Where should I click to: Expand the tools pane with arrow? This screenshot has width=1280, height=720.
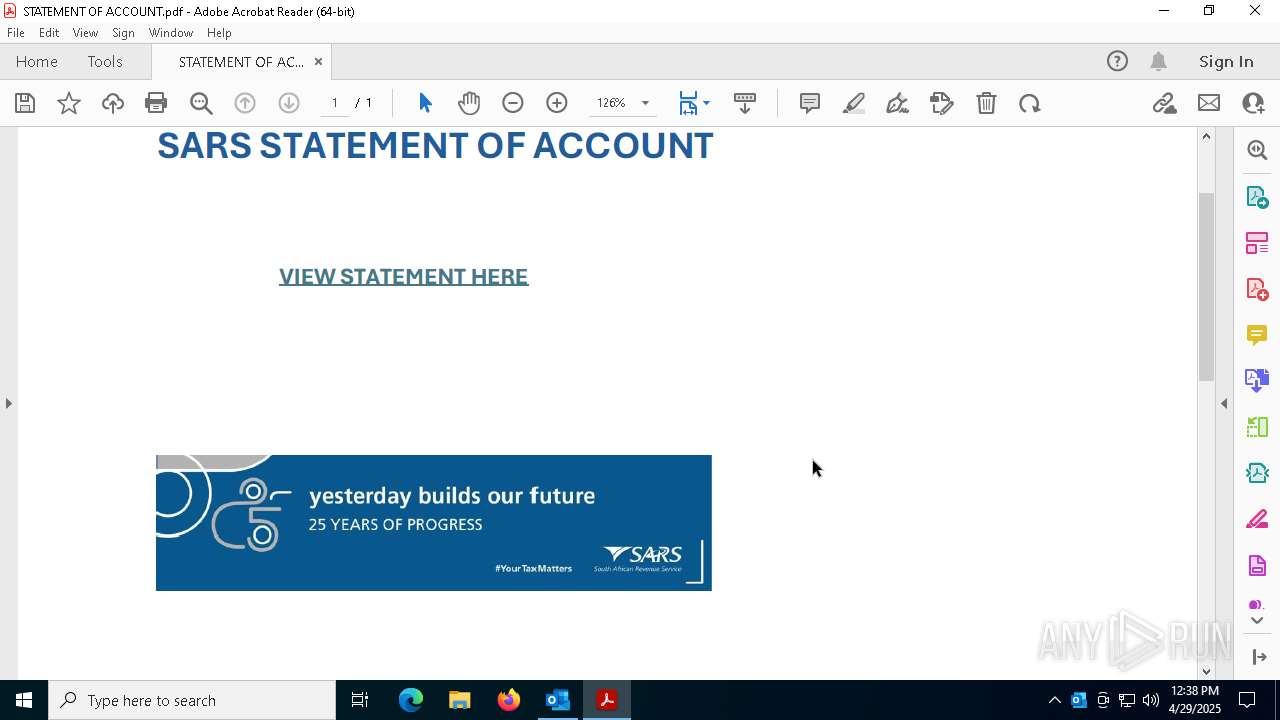tap(1259, 657)
